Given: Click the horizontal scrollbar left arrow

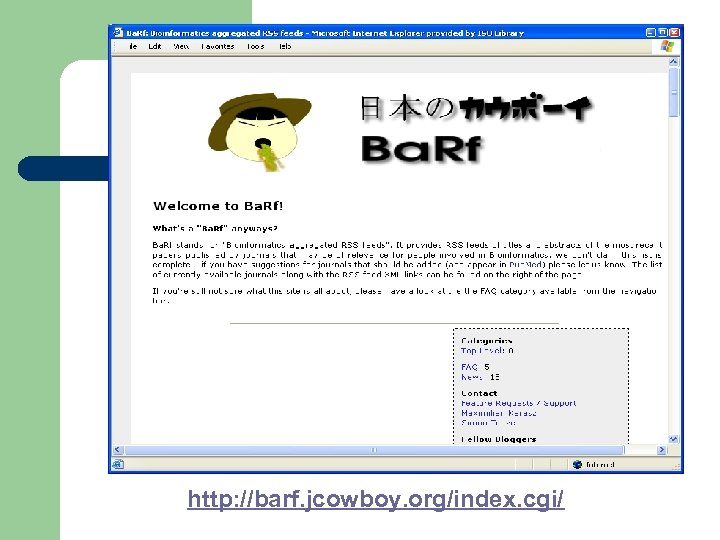Looking at the screenshot, I should coord(118,450).
